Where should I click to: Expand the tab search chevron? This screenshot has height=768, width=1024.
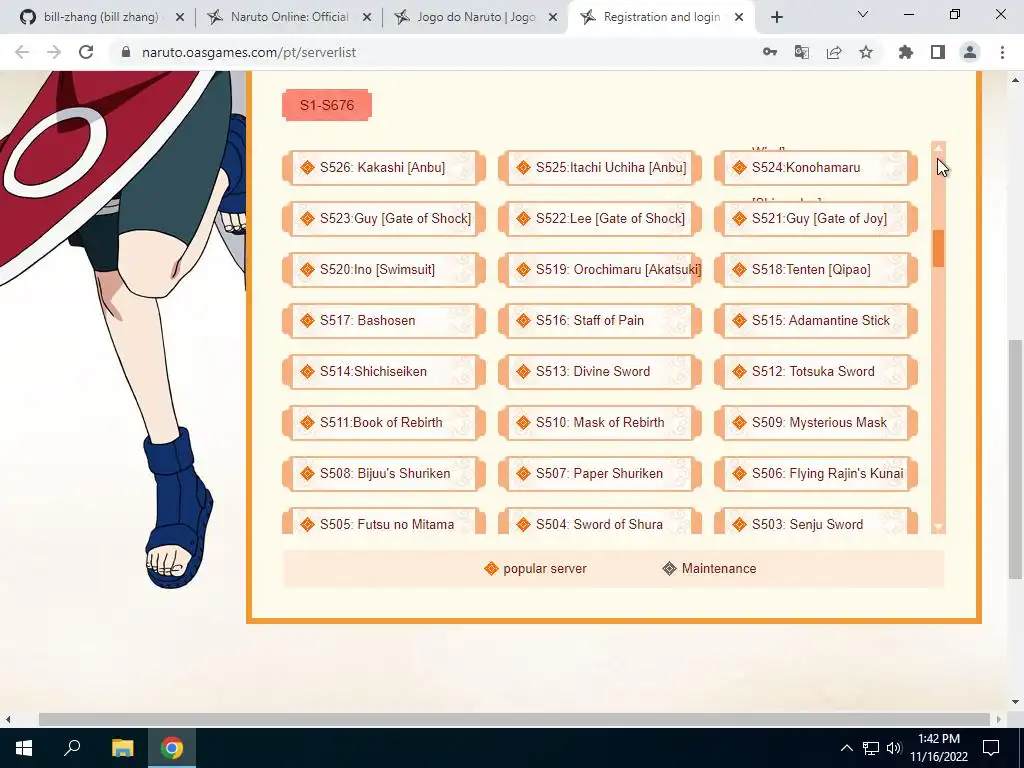click(863, 14)
